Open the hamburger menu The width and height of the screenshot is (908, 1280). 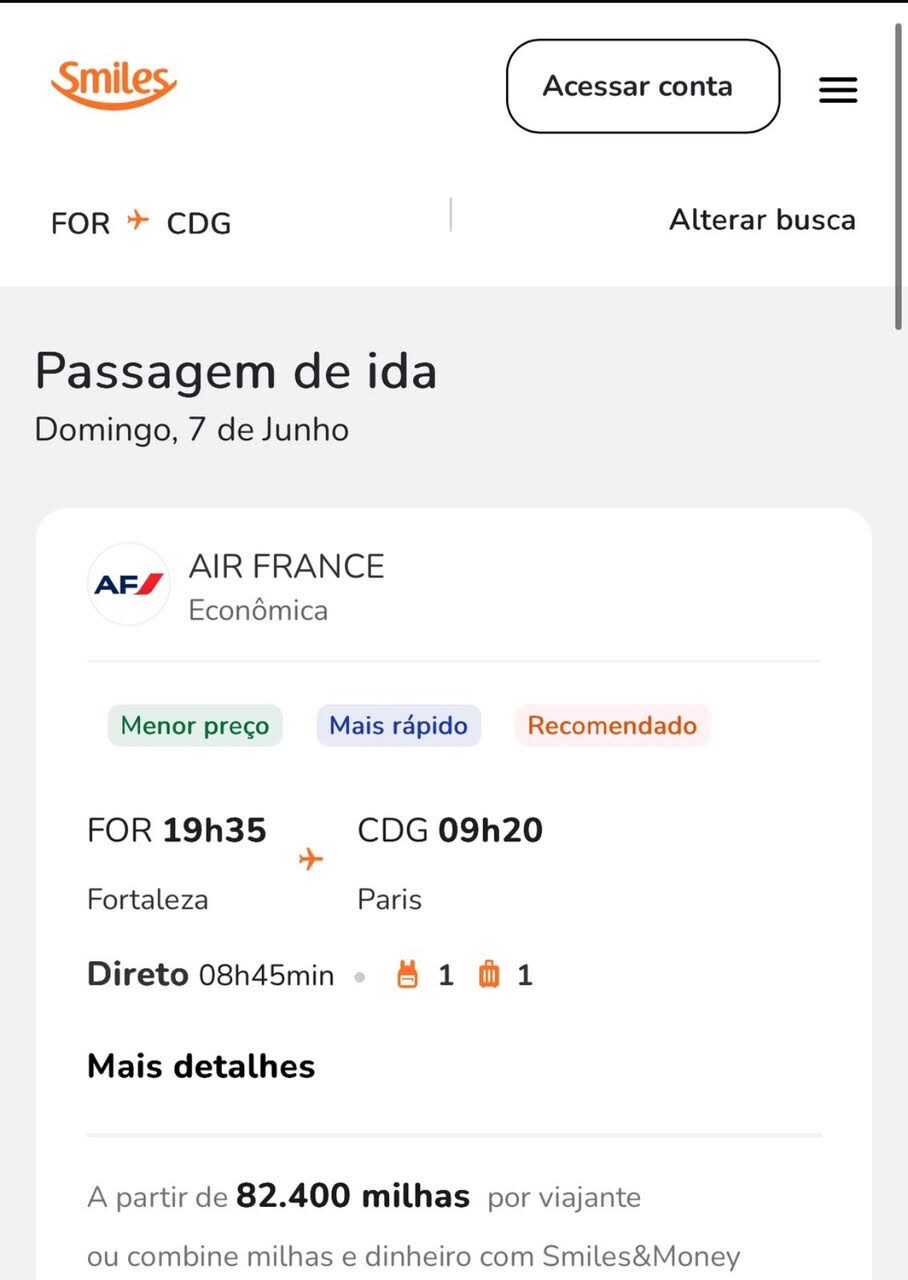(838, 90)
